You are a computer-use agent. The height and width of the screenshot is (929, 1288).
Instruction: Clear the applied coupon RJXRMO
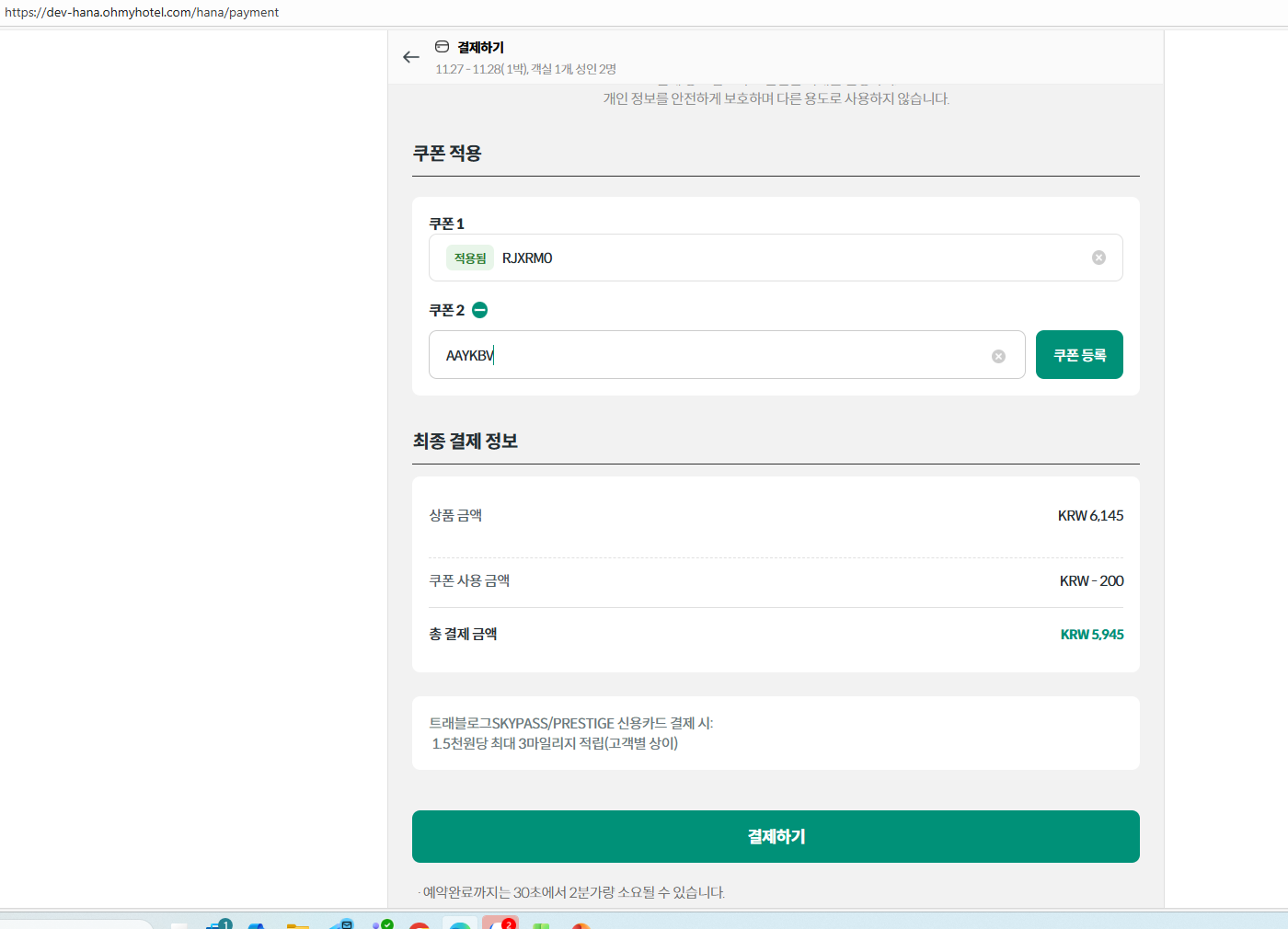click(1098, 258)
